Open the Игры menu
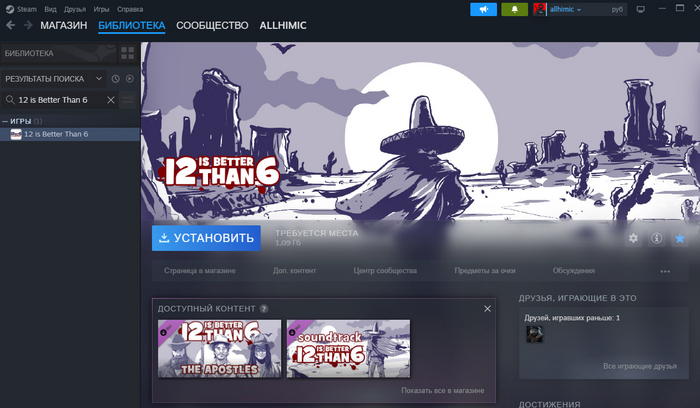This screenshot has height=408, width=700. coord(101,9)
